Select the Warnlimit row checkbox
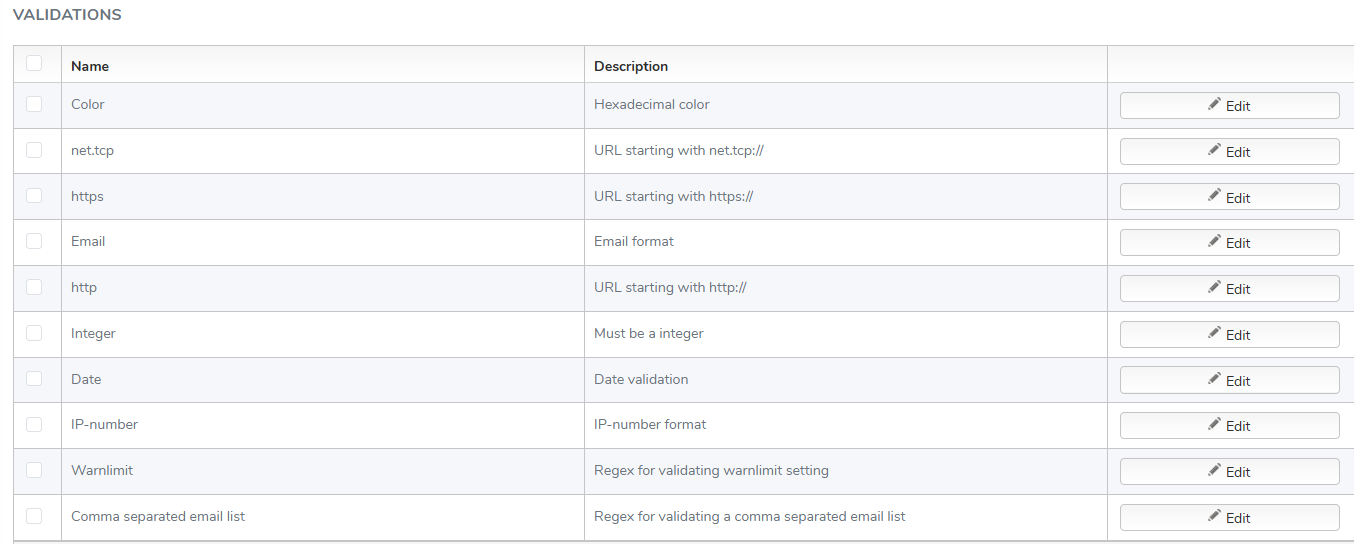 [34, 470]
